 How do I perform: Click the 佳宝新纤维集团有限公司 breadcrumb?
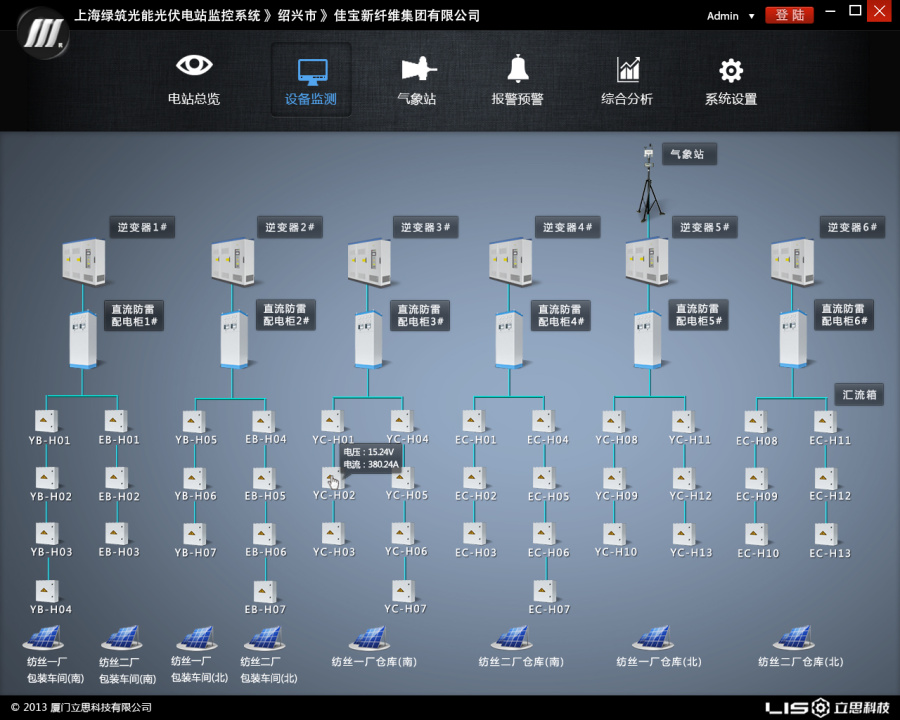[x=407, y=16]
